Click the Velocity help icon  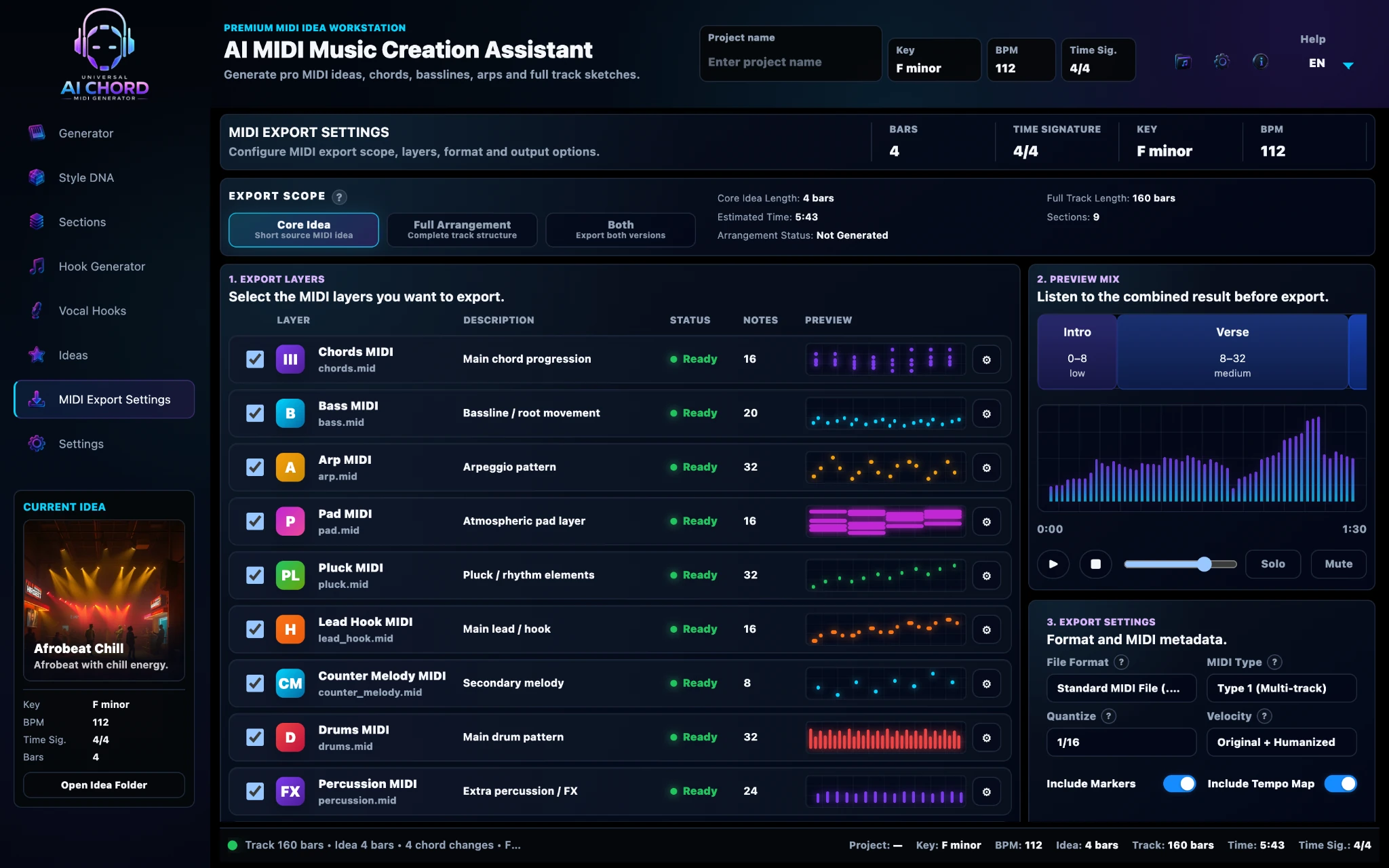(1264, 716)
